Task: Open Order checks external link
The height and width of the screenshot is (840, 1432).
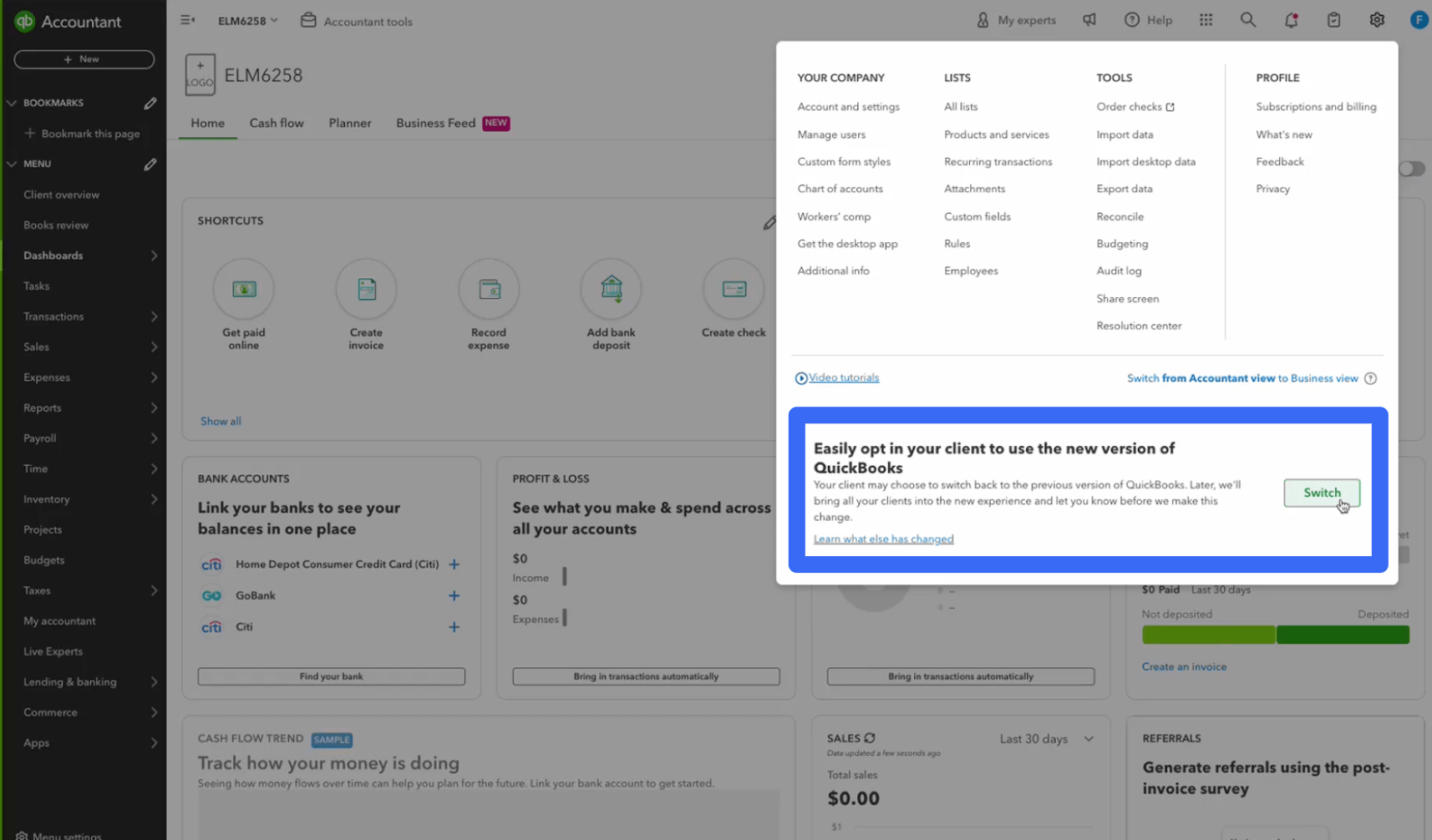Action: coord(1135,107)
